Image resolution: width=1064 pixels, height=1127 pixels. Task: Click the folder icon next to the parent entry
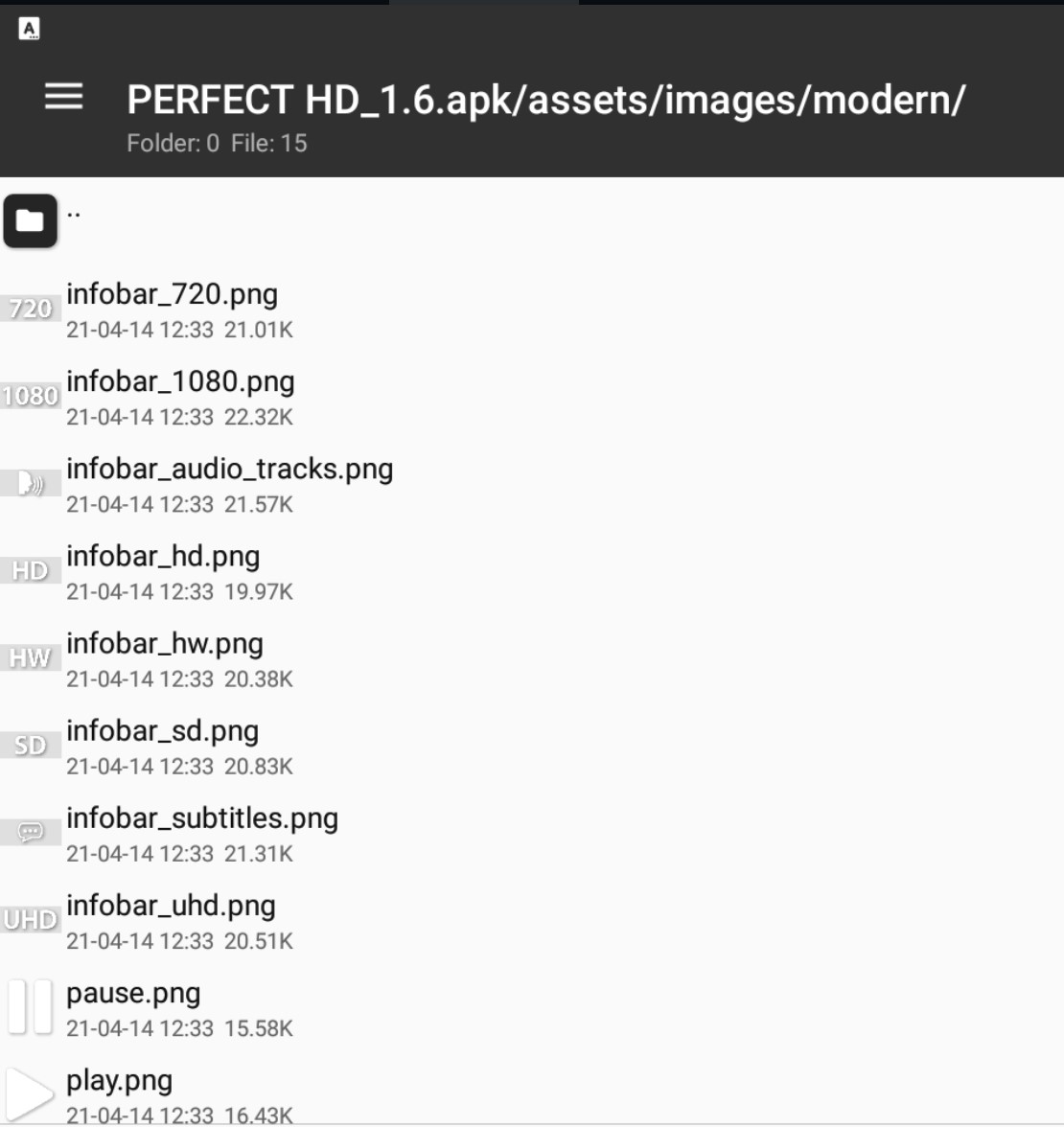(x=30, y=219)
